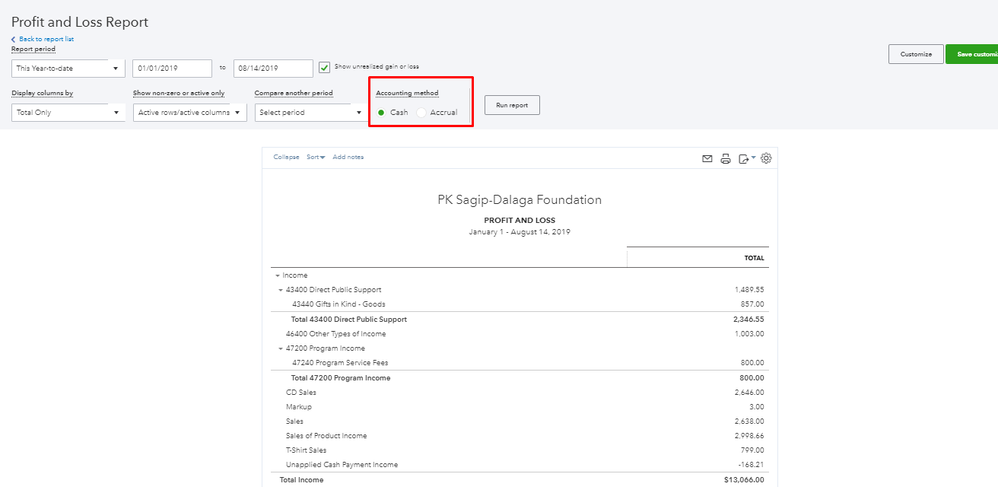Open the export report icon menu
998x487 pixels.
(x=745, y=158)
